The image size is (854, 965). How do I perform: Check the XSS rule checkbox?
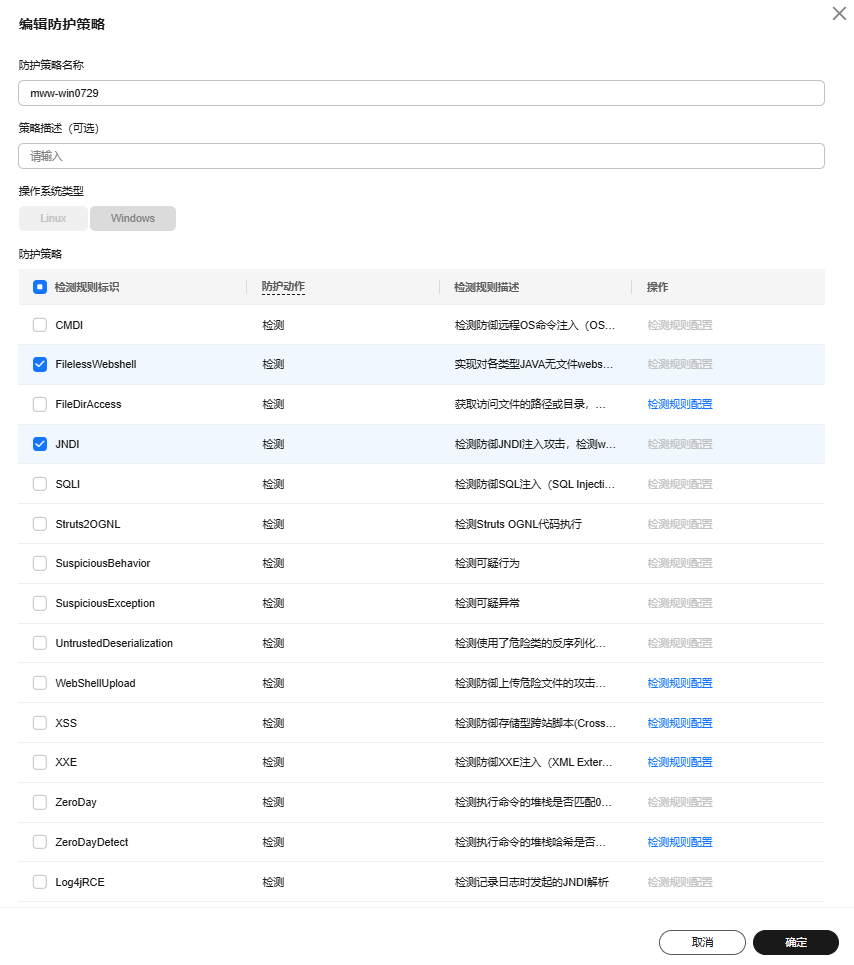(x=40, y=723)
